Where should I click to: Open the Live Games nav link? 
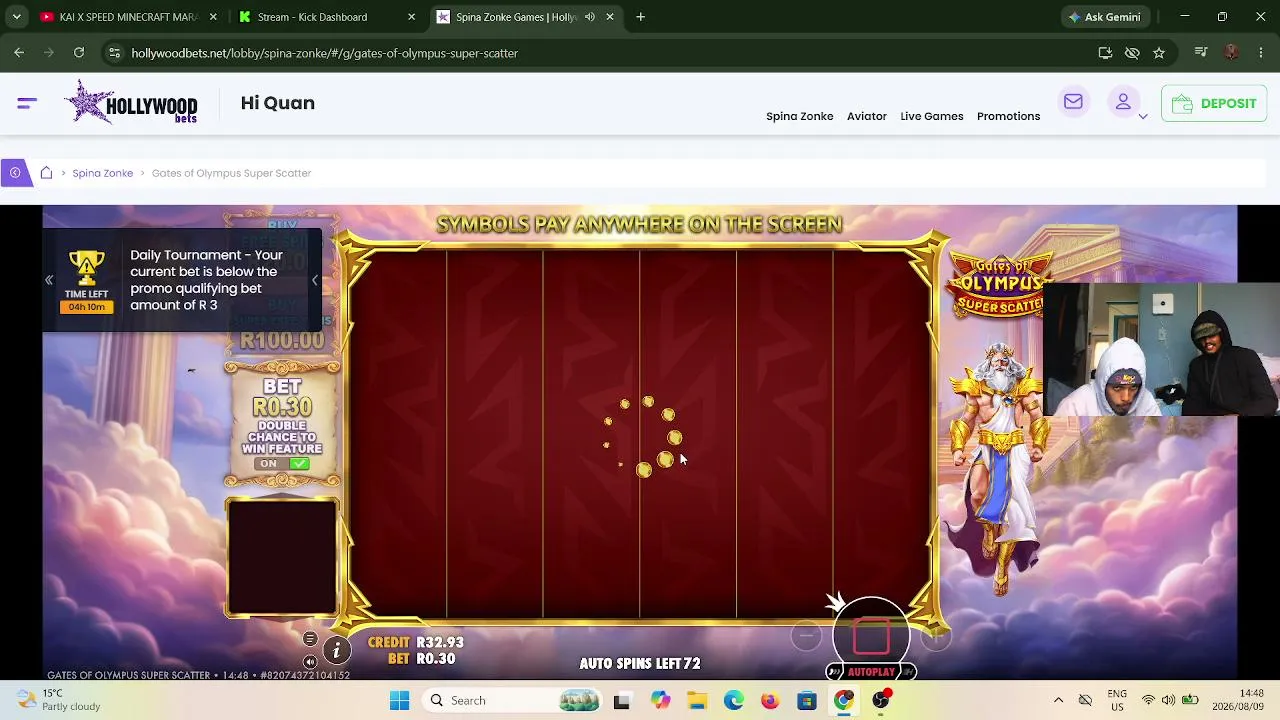pos(932,116)
